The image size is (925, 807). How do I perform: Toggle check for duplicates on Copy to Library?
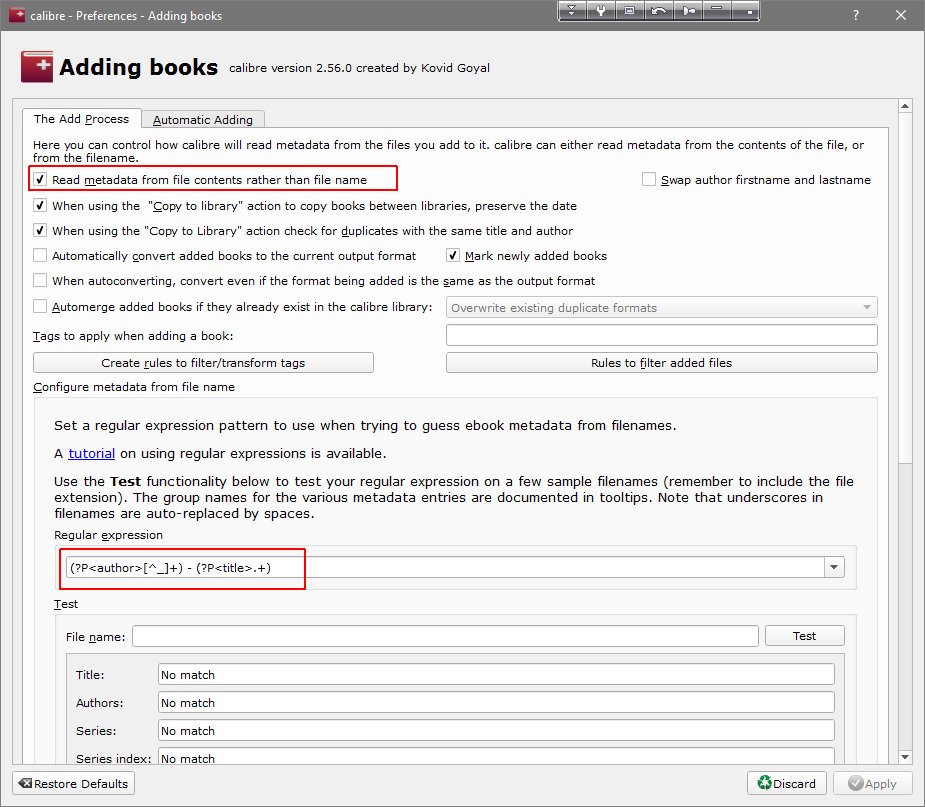coord(40,231)
